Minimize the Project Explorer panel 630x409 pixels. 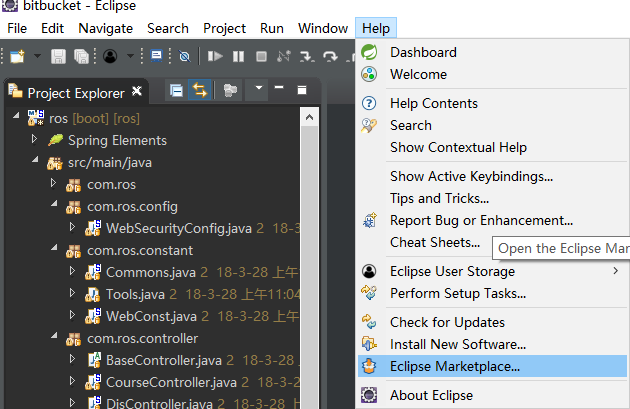click(279, 87)
